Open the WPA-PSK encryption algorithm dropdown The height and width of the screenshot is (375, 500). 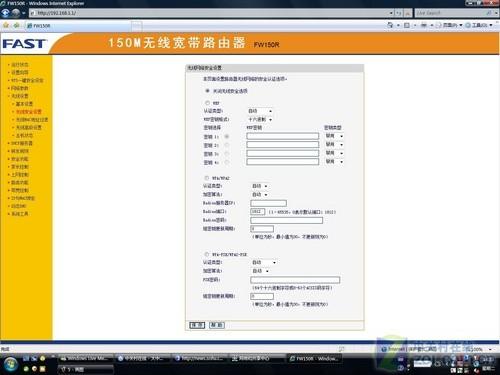click(260, 271)
